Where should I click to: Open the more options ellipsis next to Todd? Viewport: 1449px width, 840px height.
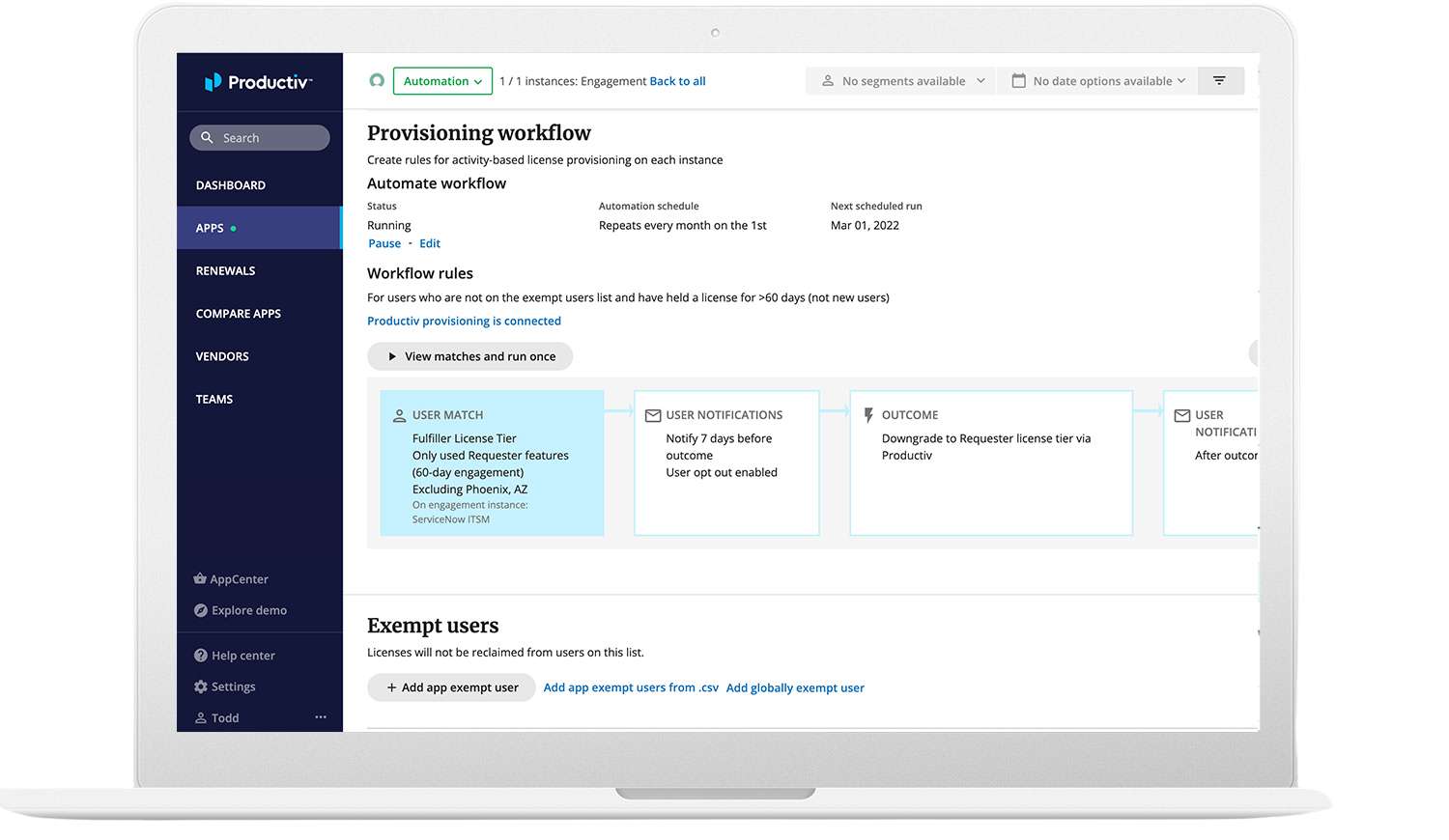(x=321, y=717)
